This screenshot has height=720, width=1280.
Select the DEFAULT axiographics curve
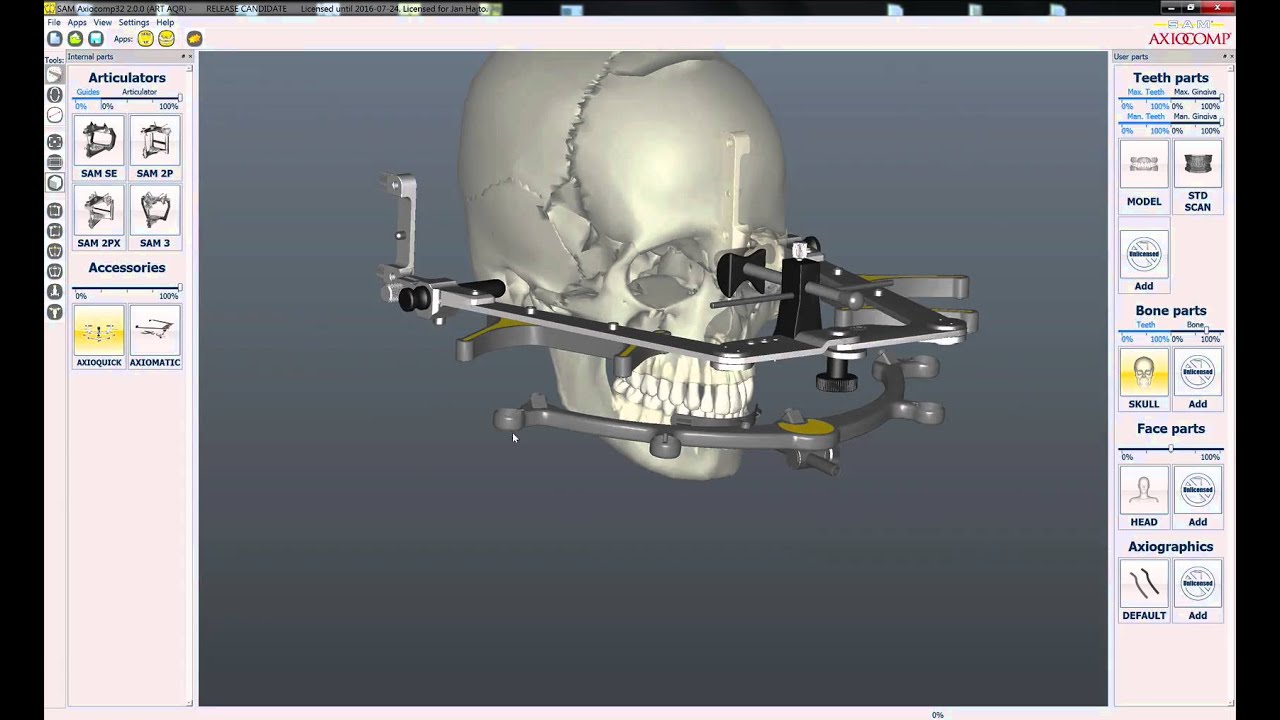pos(1144,591)
